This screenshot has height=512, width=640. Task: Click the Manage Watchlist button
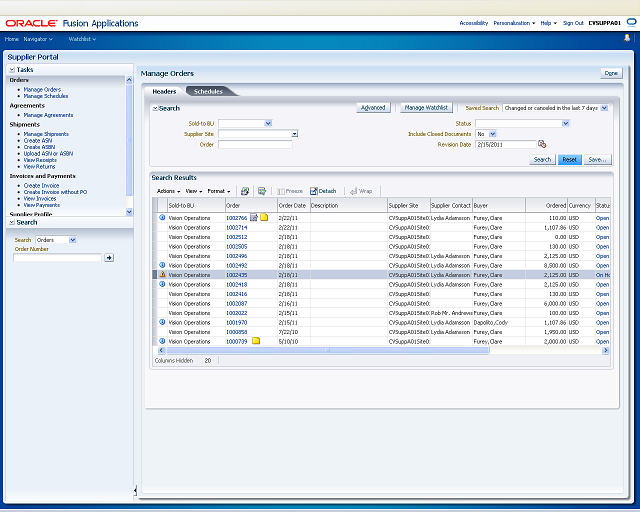pos(426,108)
